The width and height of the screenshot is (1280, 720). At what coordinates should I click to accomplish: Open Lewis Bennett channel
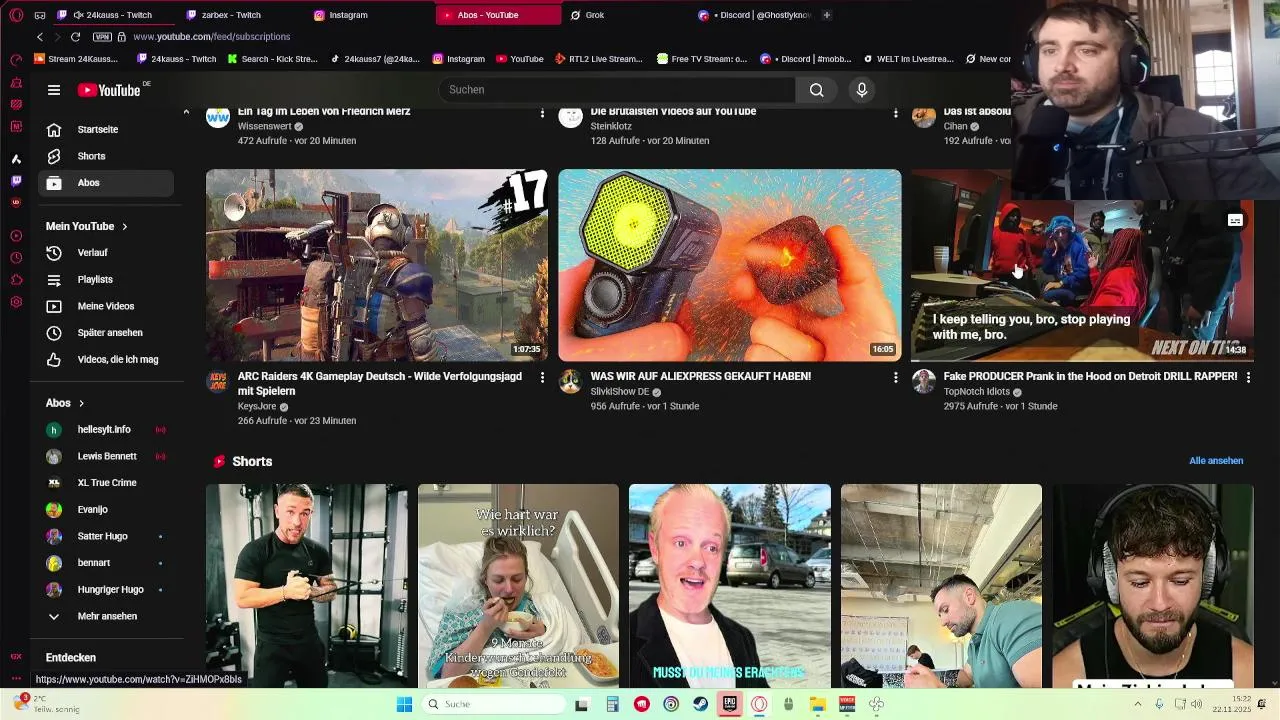[x=106, y=456]
